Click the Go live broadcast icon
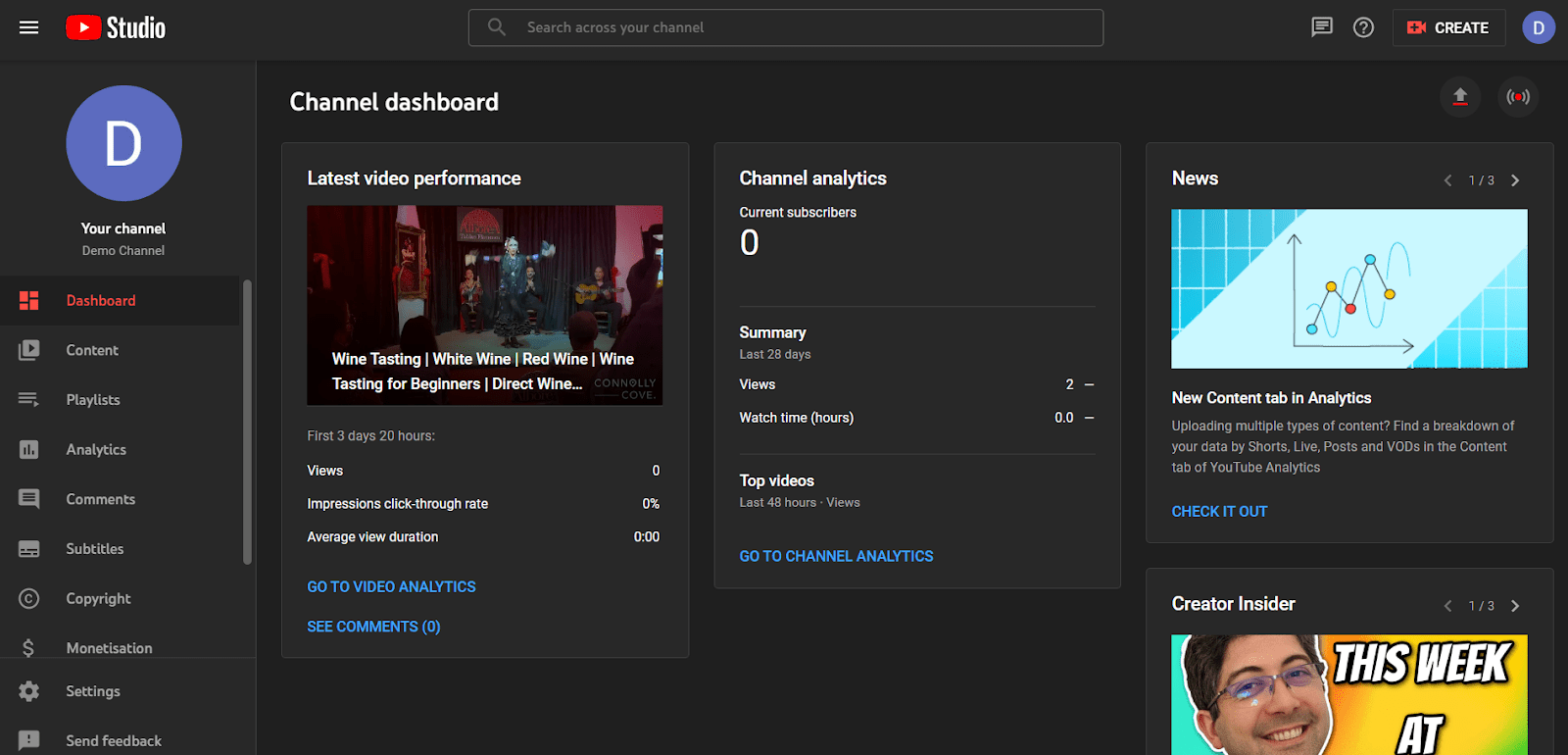The image size is (1568, 755). (x=1518, y=97)
